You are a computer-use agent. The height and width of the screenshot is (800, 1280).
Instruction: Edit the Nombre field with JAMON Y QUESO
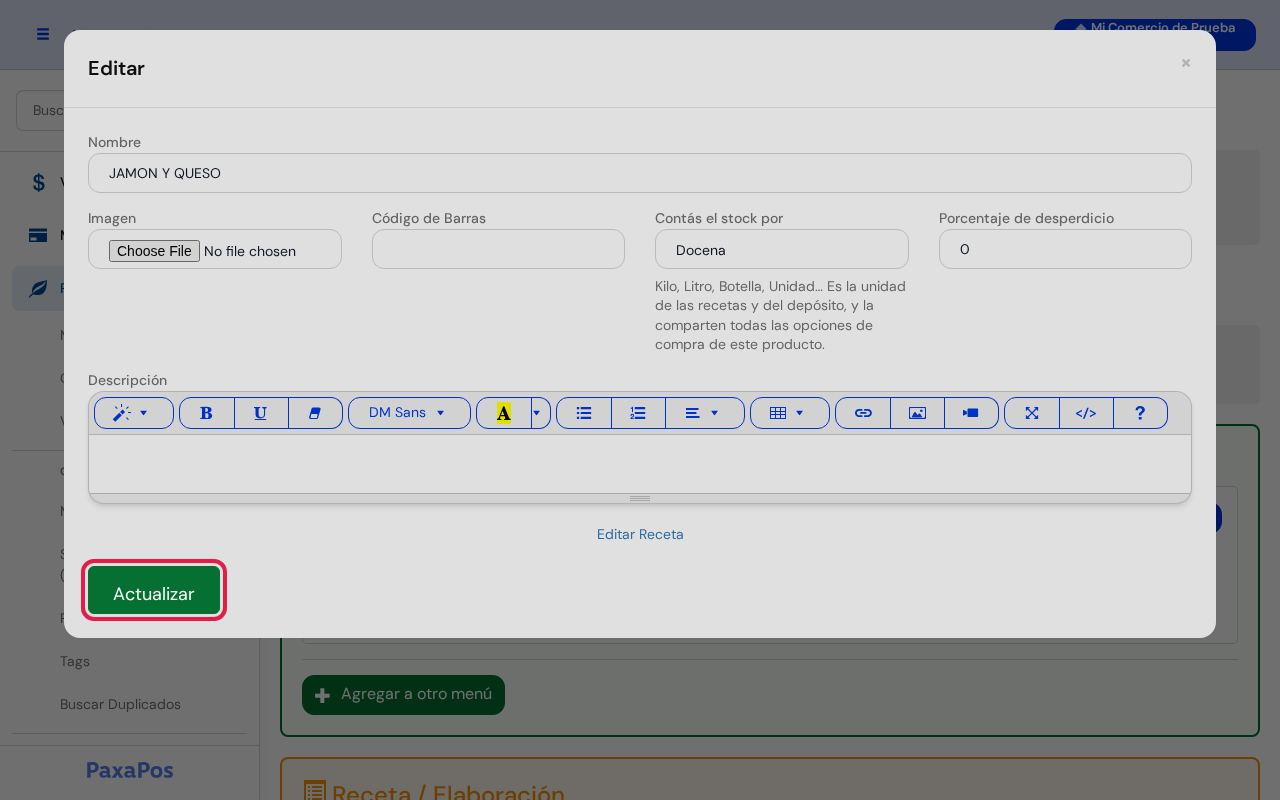coord(640,173)
